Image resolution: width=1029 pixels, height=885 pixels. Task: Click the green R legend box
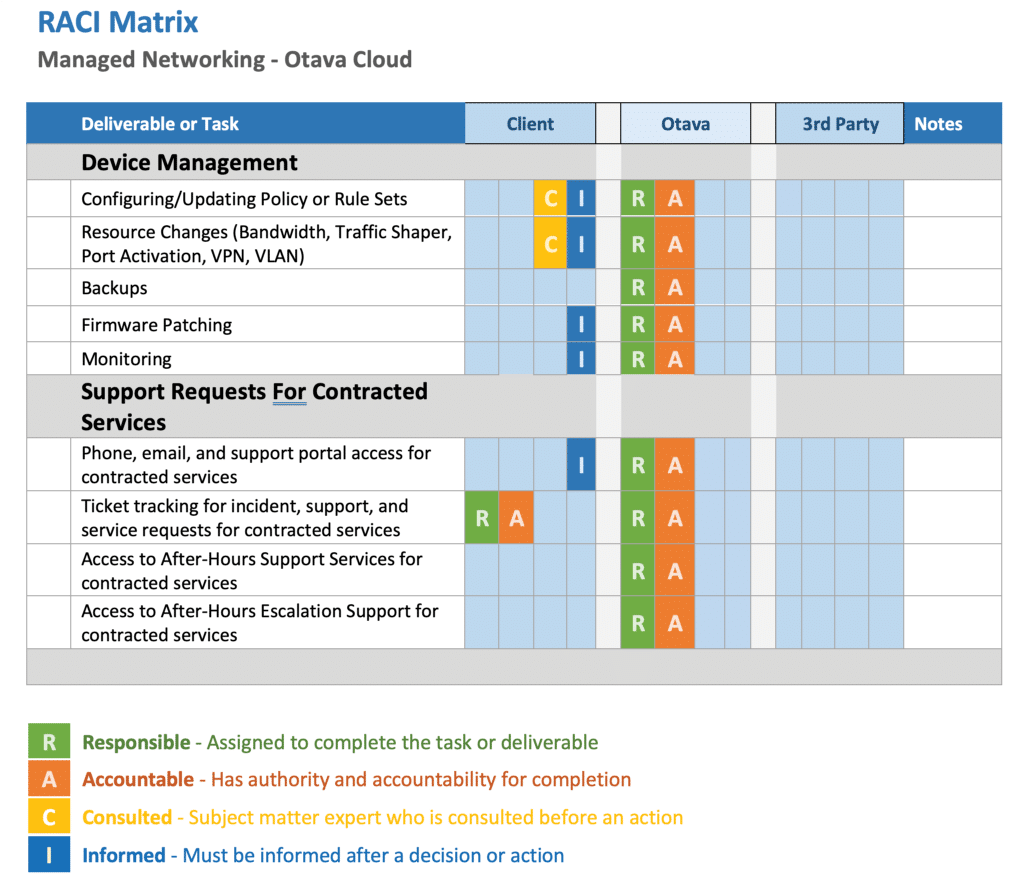tap(49, 741)
